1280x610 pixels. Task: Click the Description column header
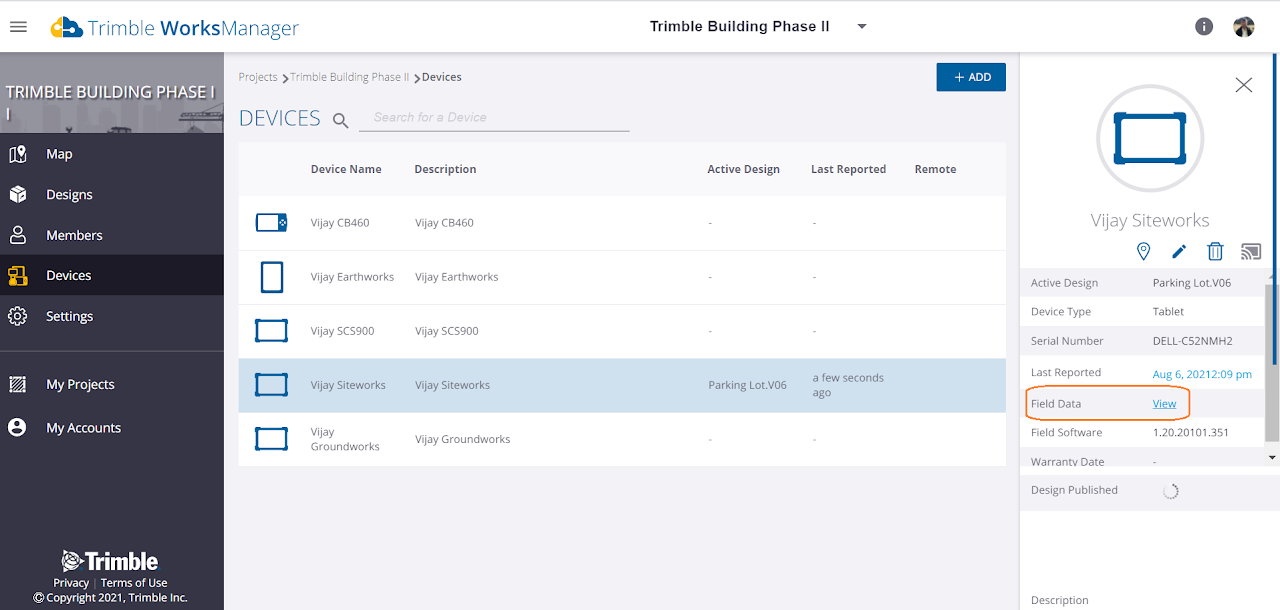(x=445, y=169)
